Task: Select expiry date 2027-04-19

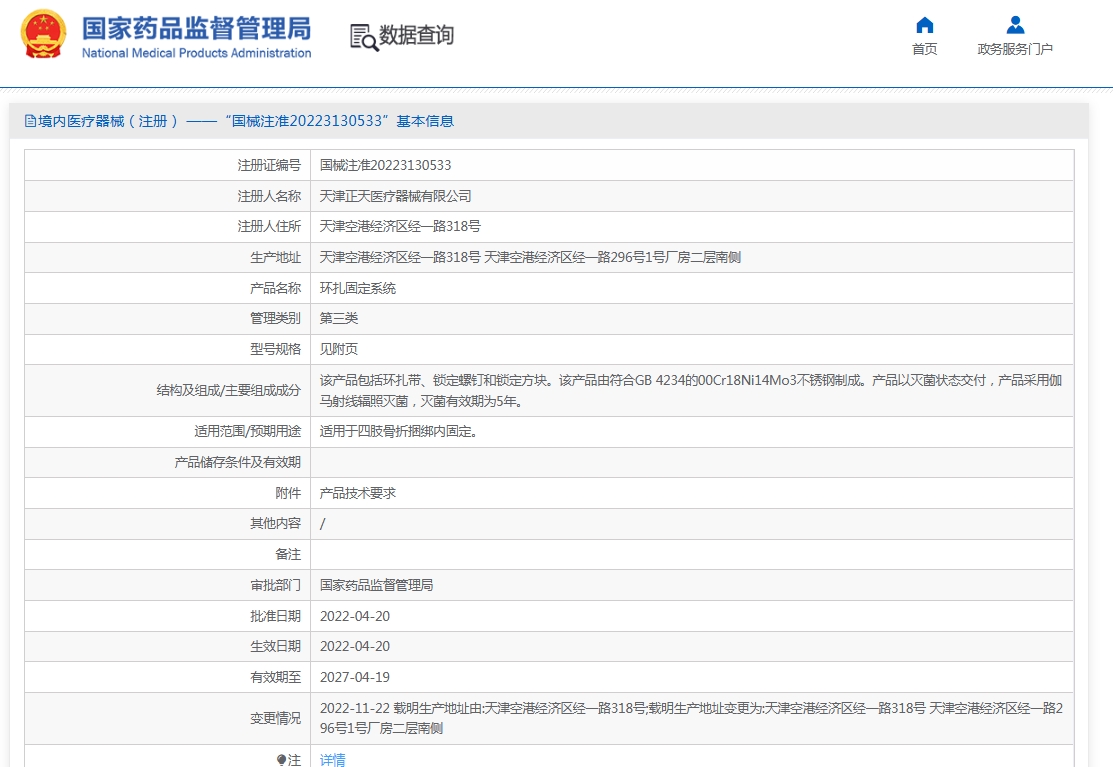Action: tap(355, 678)
